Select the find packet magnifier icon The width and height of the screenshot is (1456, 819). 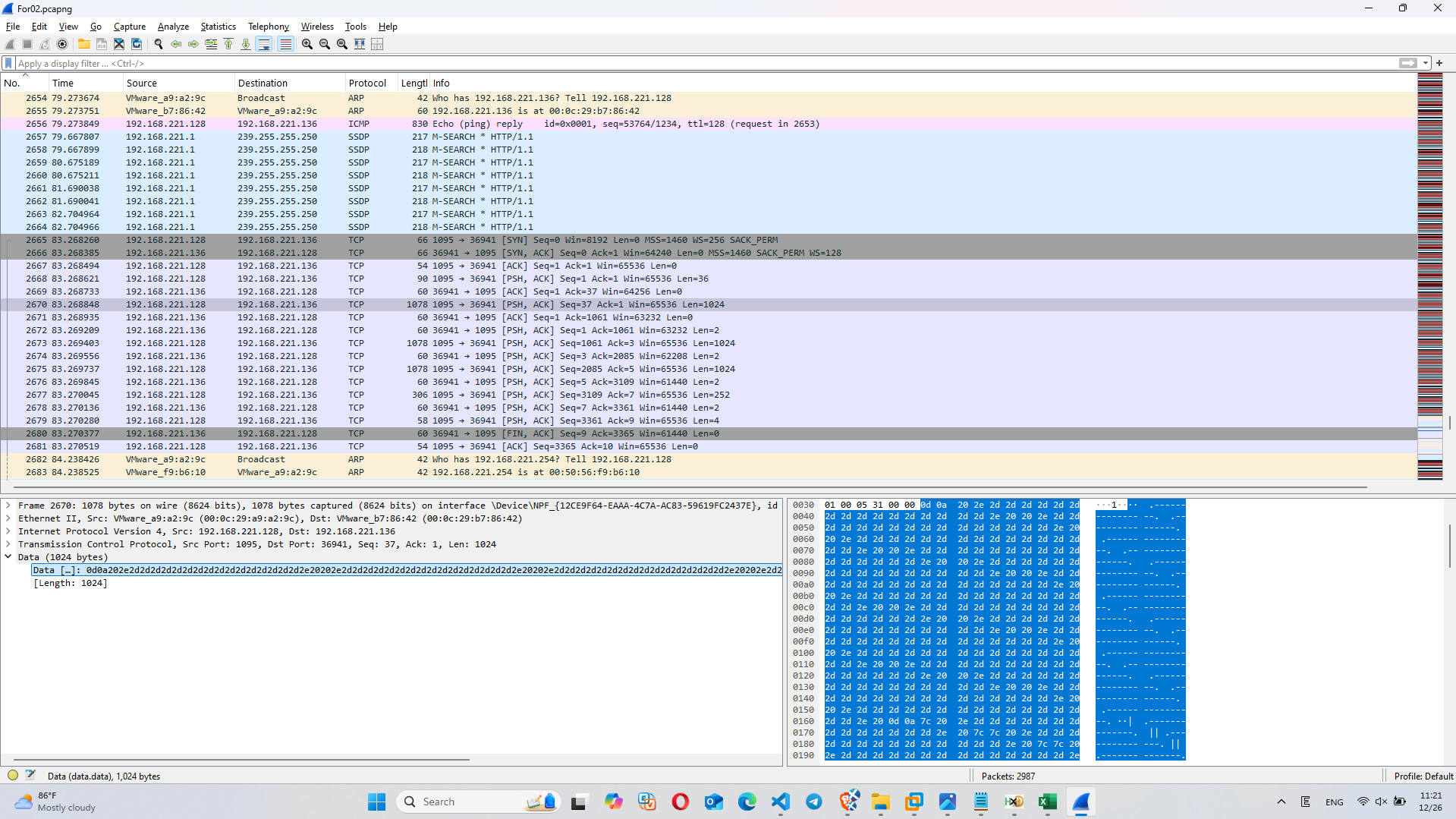pos(159,43)
